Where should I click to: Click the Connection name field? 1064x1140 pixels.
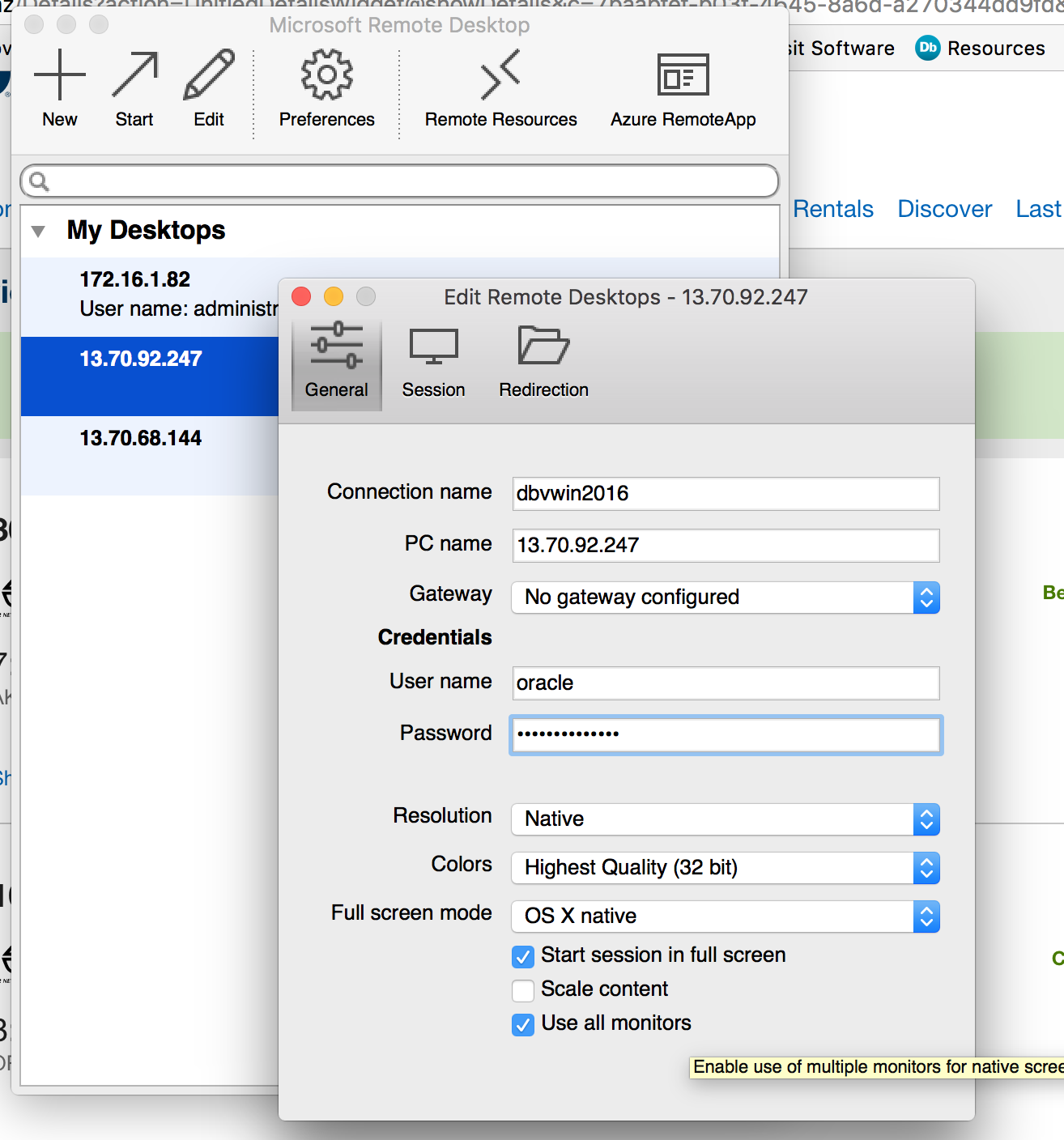click(726, 493)
